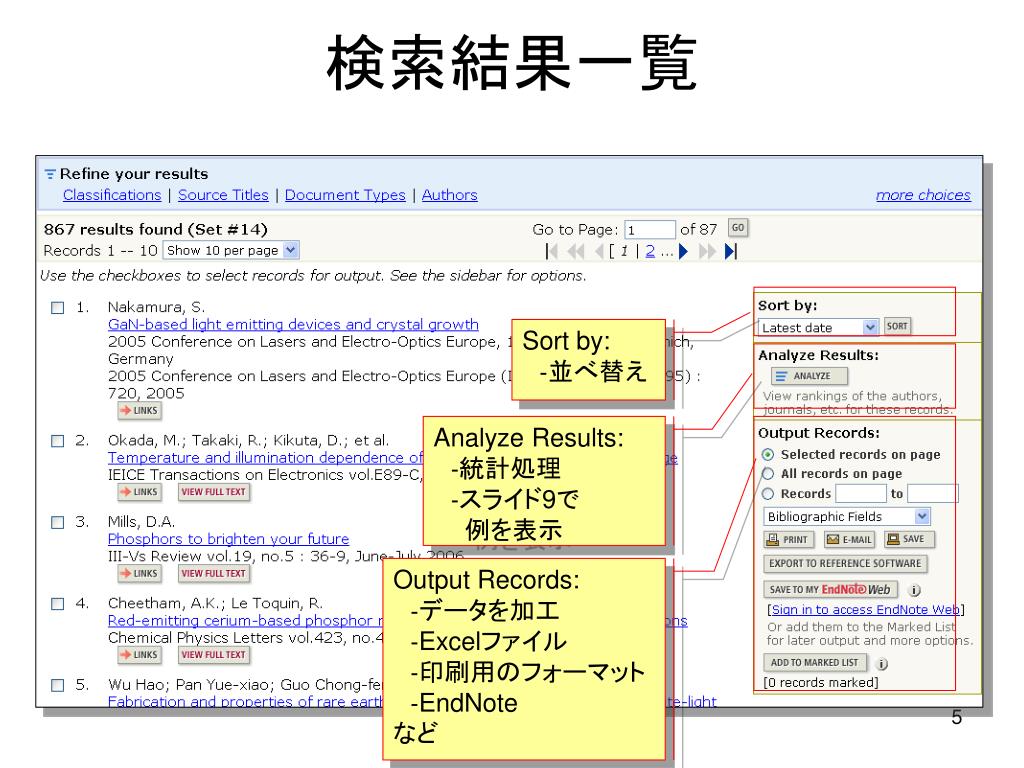The image size is (1024, 768).
Task: Click info icon beside EndNote Web button
Action: click(915, 590)
